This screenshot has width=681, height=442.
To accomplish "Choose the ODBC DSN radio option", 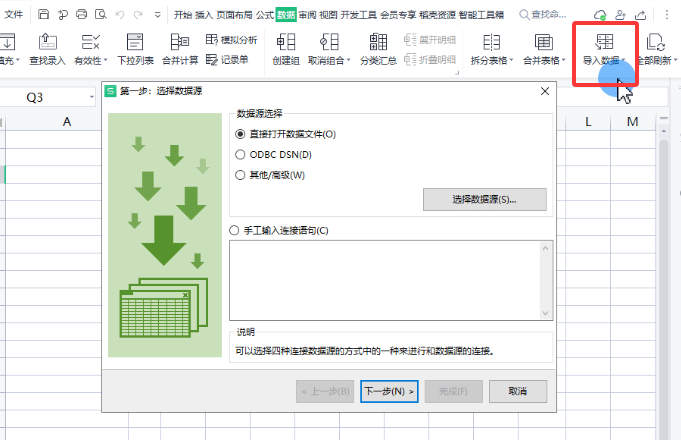I will pos(240,155).
